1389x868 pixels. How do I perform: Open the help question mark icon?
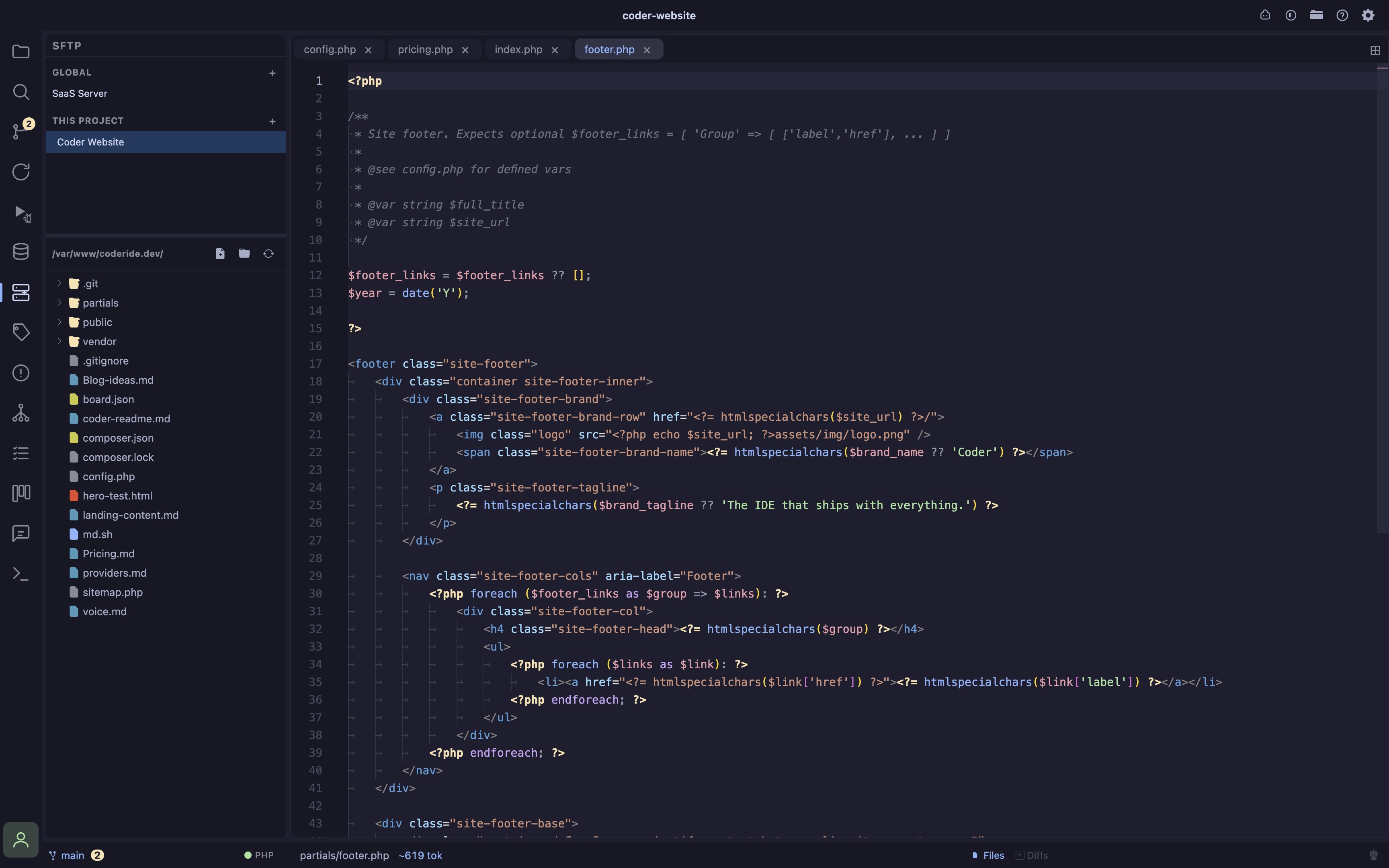tap(1342, 16)
